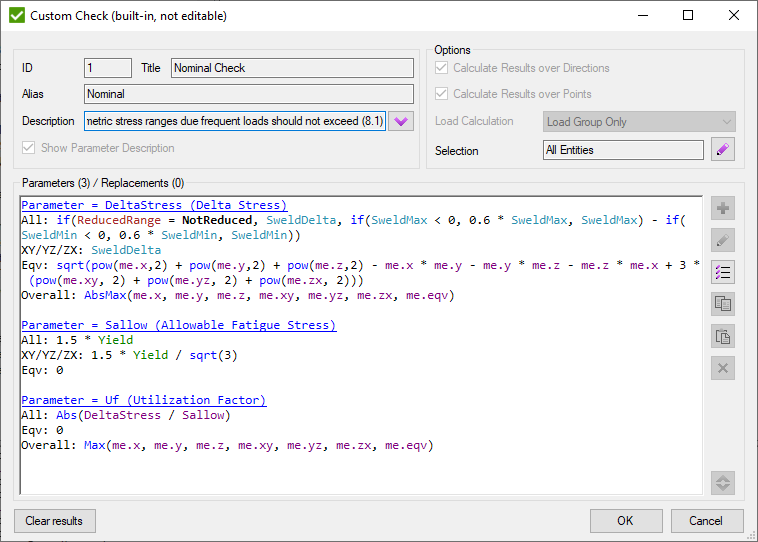
Task: Click the Alias field containing Nominal
Action: pyautogui.click(x=248, y=94)
